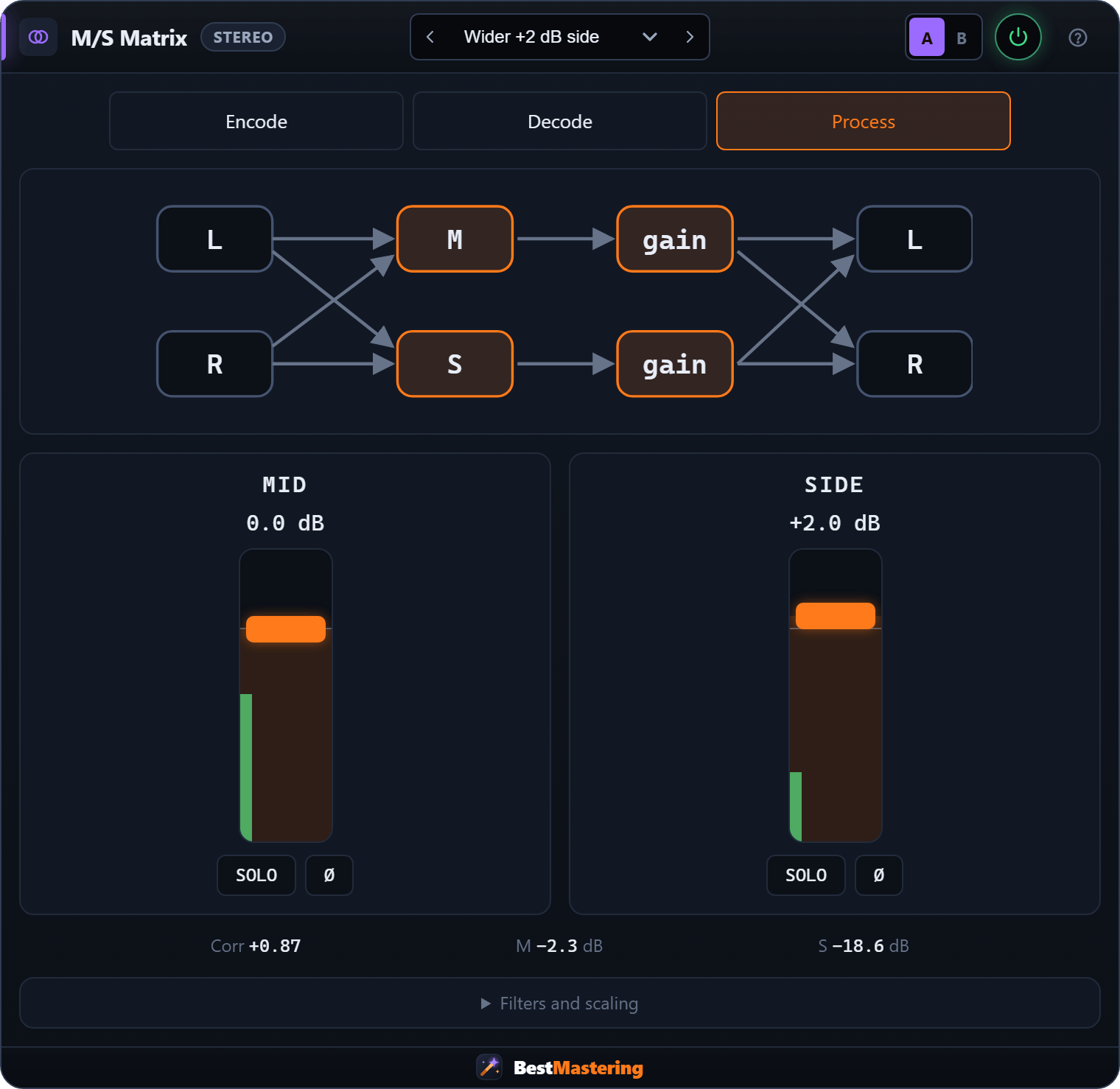The height and width of the screenshot is (1089, 1120).
Task: Click the SIDE gain fader handle
Action: coord(836,616)
